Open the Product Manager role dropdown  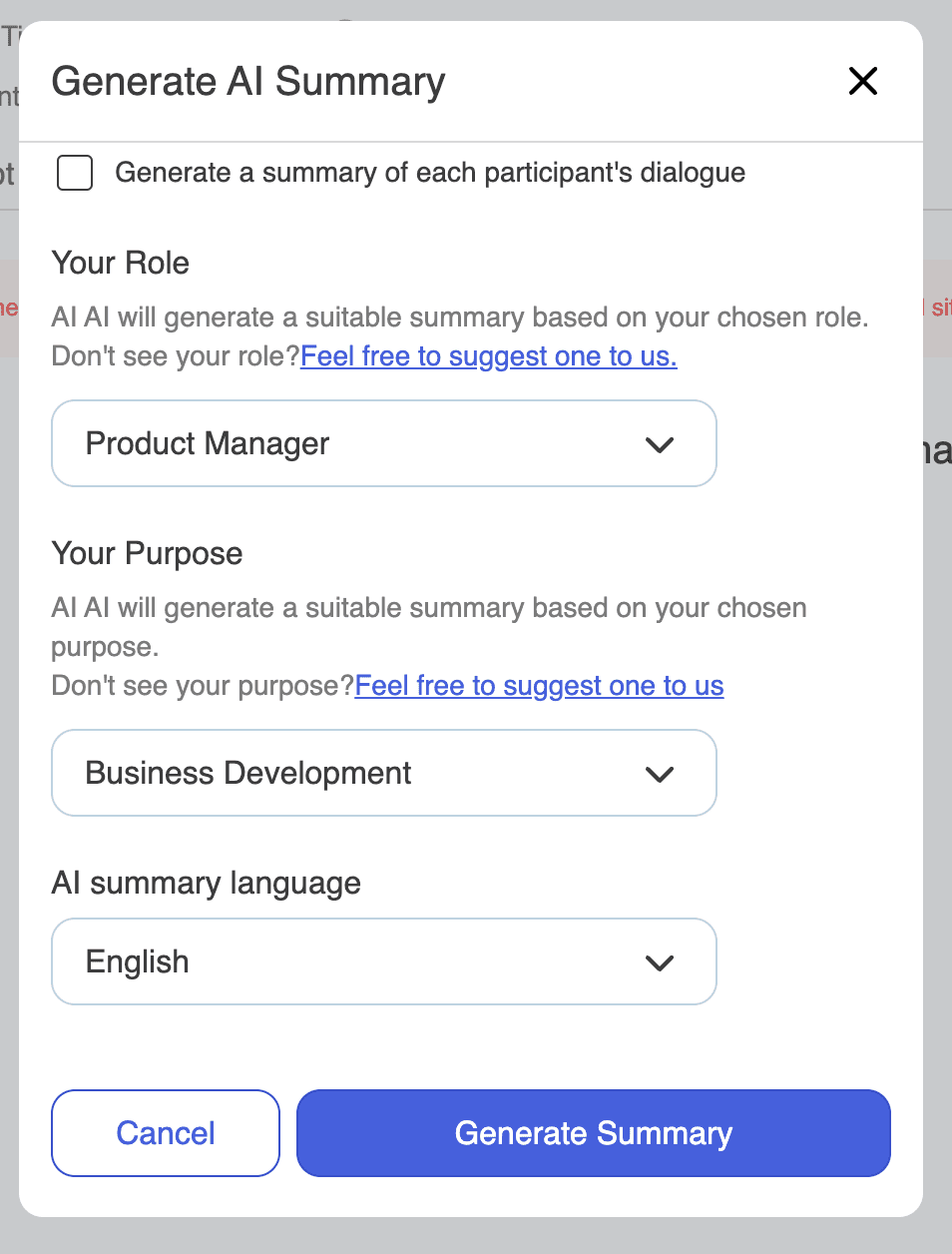(383, 443)
